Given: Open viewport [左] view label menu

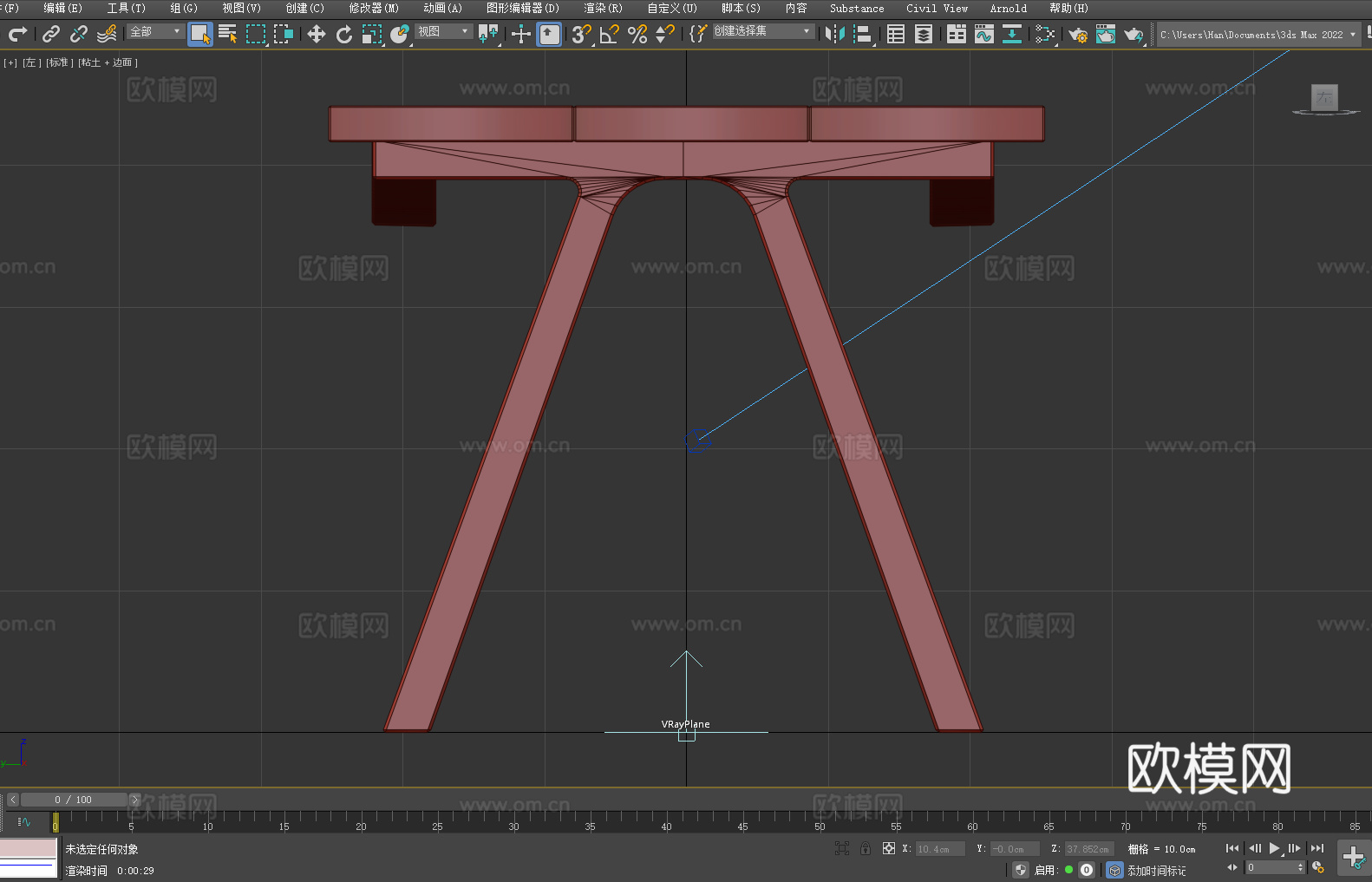Looking at the screenshot, I should coord(31,62).
